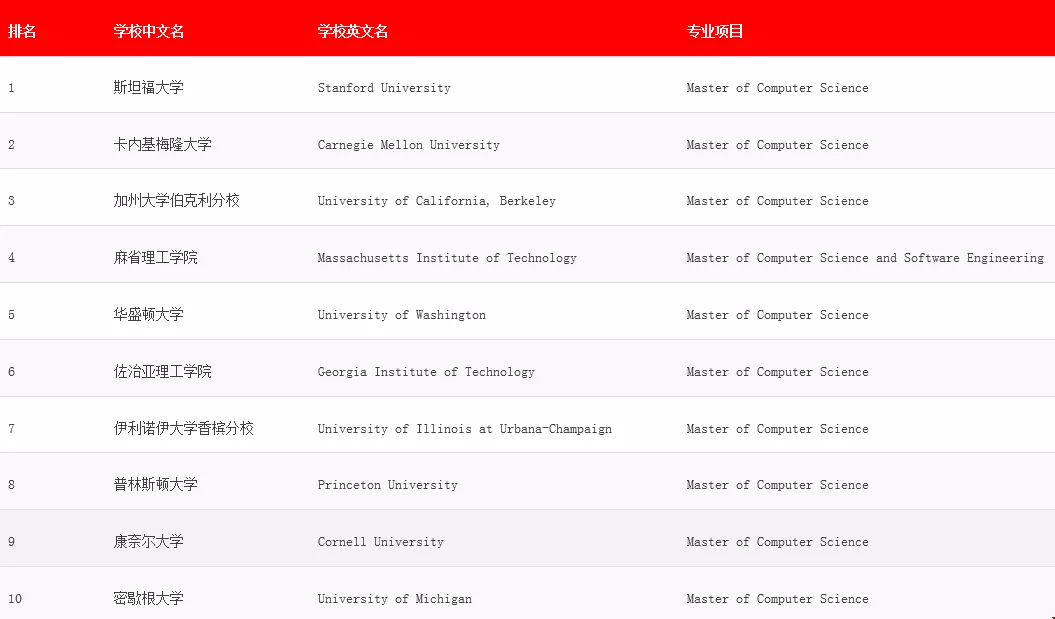Screen dimensions: 1055x619
Task: Click 加州大学伯克利分校 school name
Action: pyautogui.click(x=176, y=201)
